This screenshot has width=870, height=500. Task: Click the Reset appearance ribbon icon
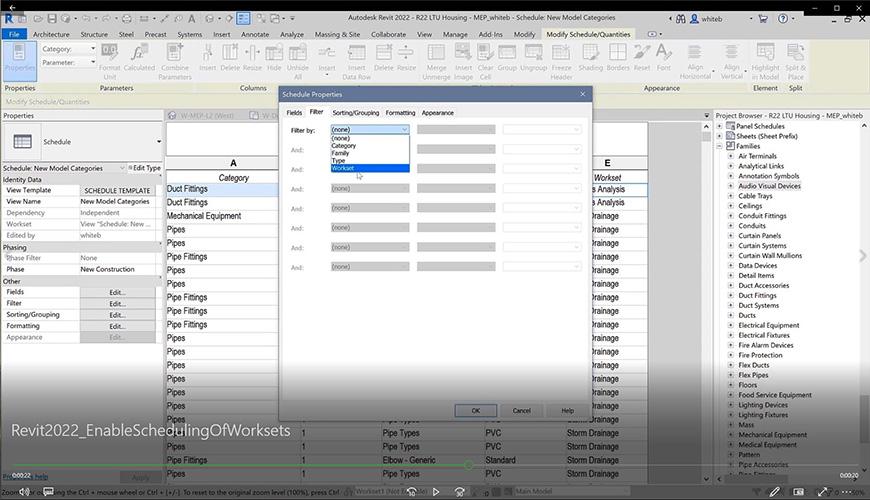[x=642, y=58]
